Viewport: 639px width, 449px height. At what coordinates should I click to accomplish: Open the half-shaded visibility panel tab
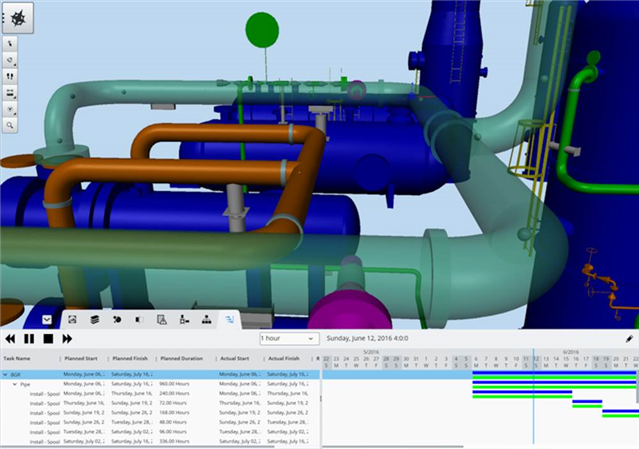[x=139, y=319]
